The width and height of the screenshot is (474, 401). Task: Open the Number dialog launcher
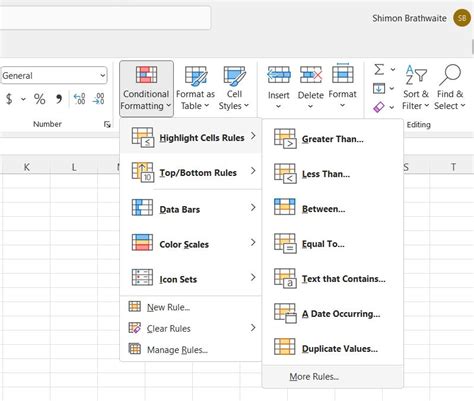(107, 124)
